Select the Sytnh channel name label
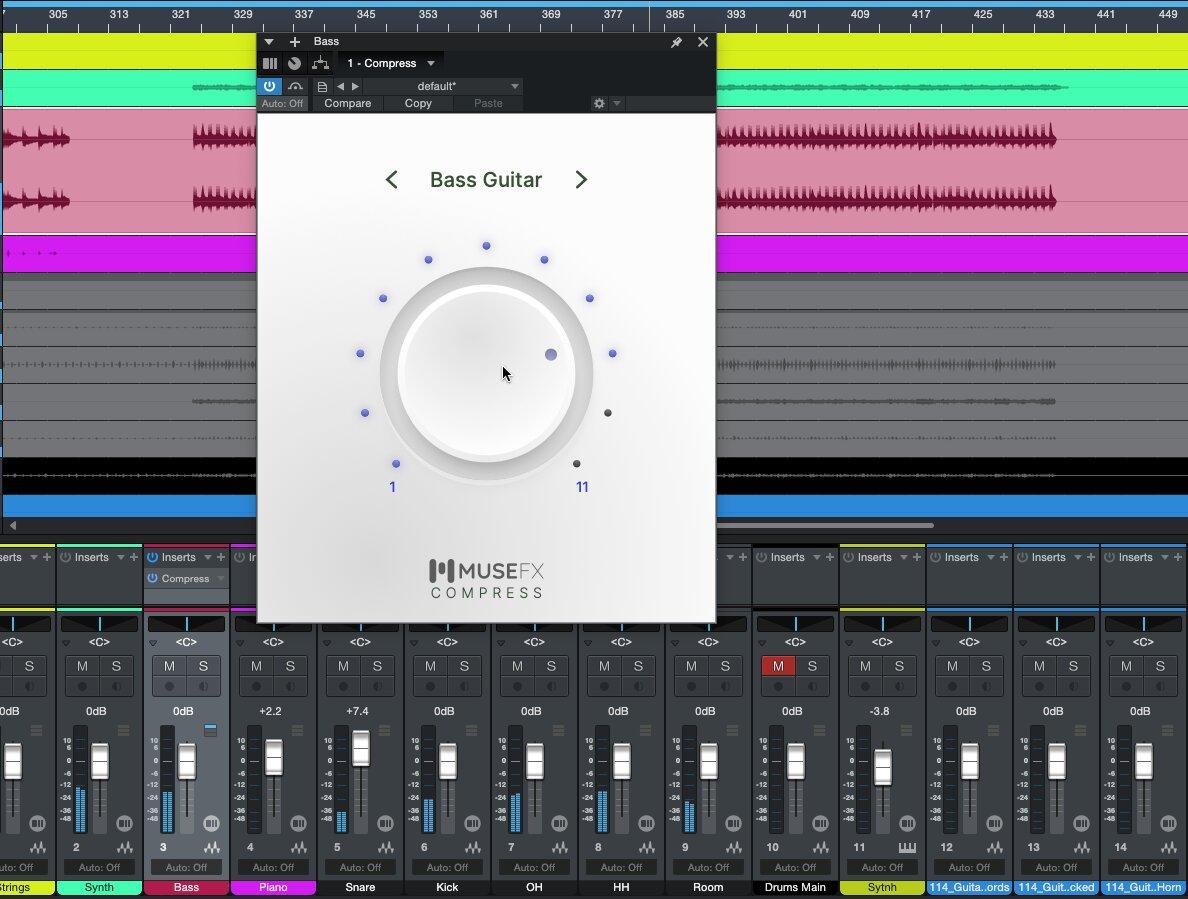This screenshot has height=899, width=1188. tap(882, 888)
